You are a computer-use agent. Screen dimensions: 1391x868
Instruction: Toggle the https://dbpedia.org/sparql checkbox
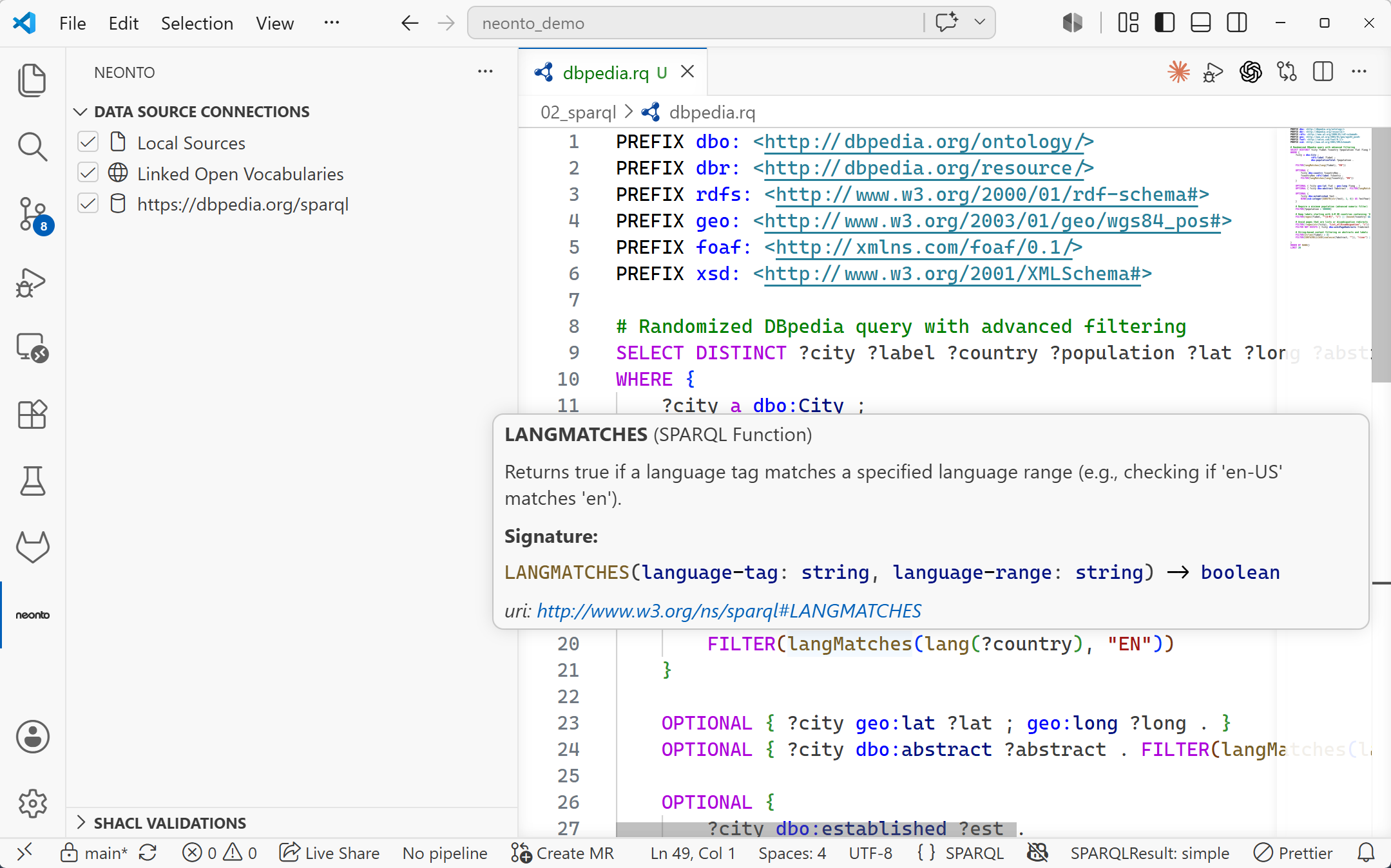point(88,204)
